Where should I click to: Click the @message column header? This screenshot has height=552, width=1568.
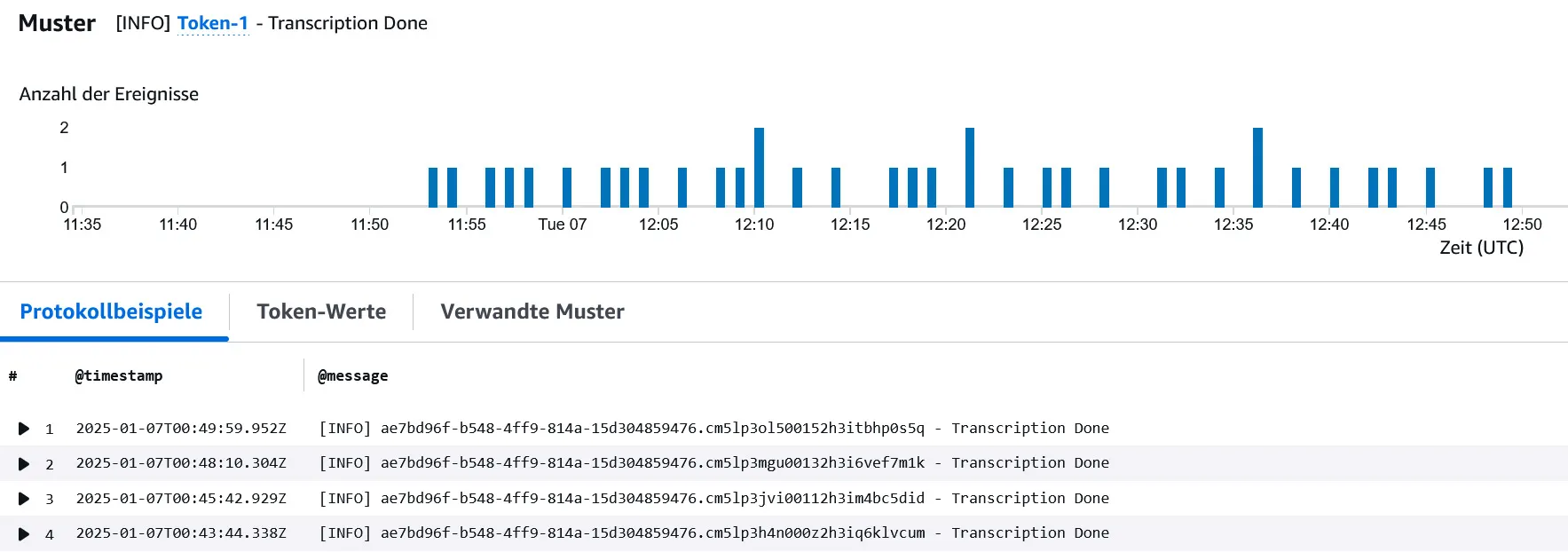click(x=352, y=375)
